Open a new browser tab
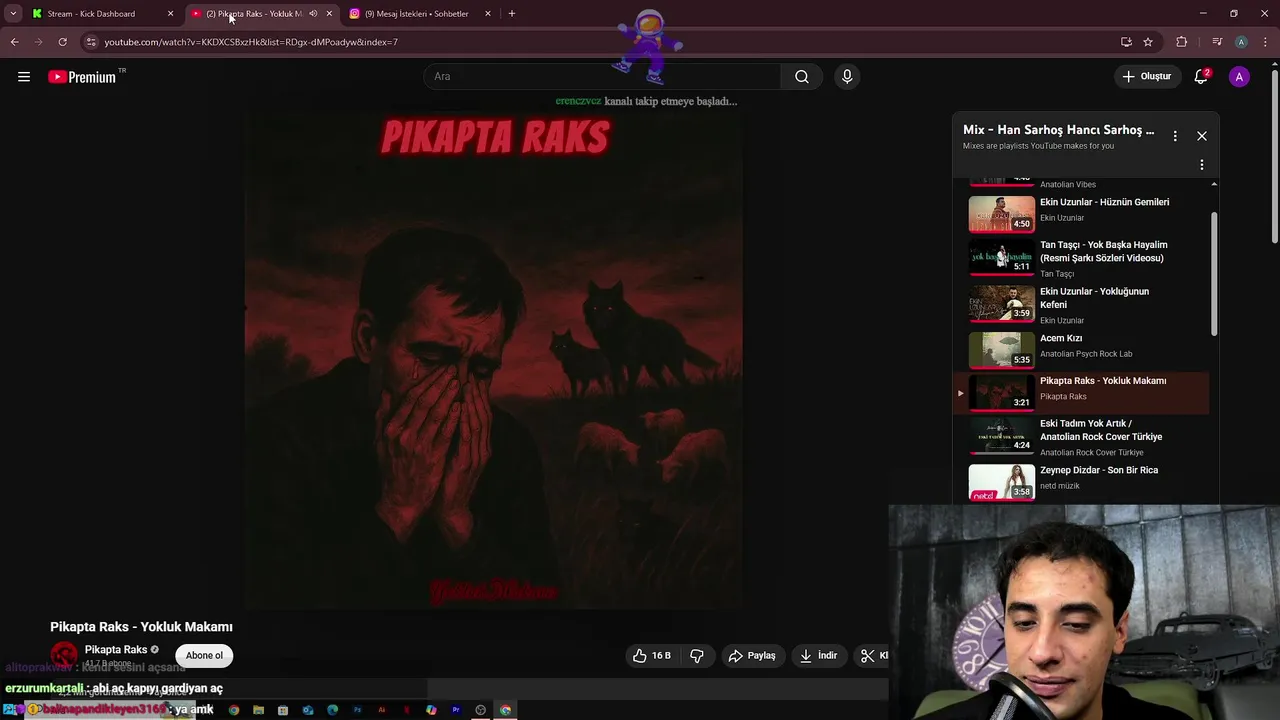 click(x=512, y=14)
